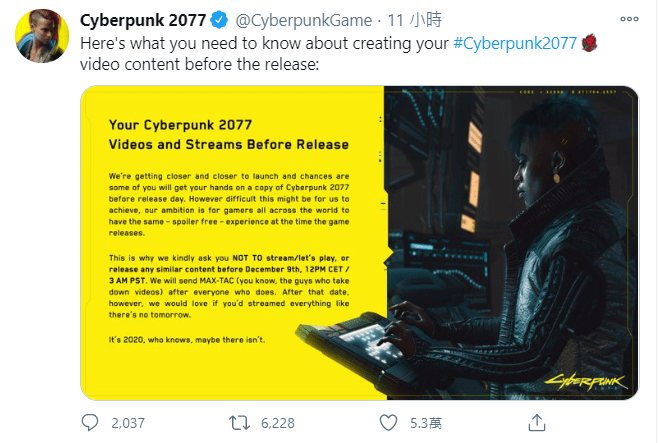Image resolution: width=658 pixels, height=443 pixels.
Task: Click the Samurai emoji icon after hashtag
Action: point(589,43)
